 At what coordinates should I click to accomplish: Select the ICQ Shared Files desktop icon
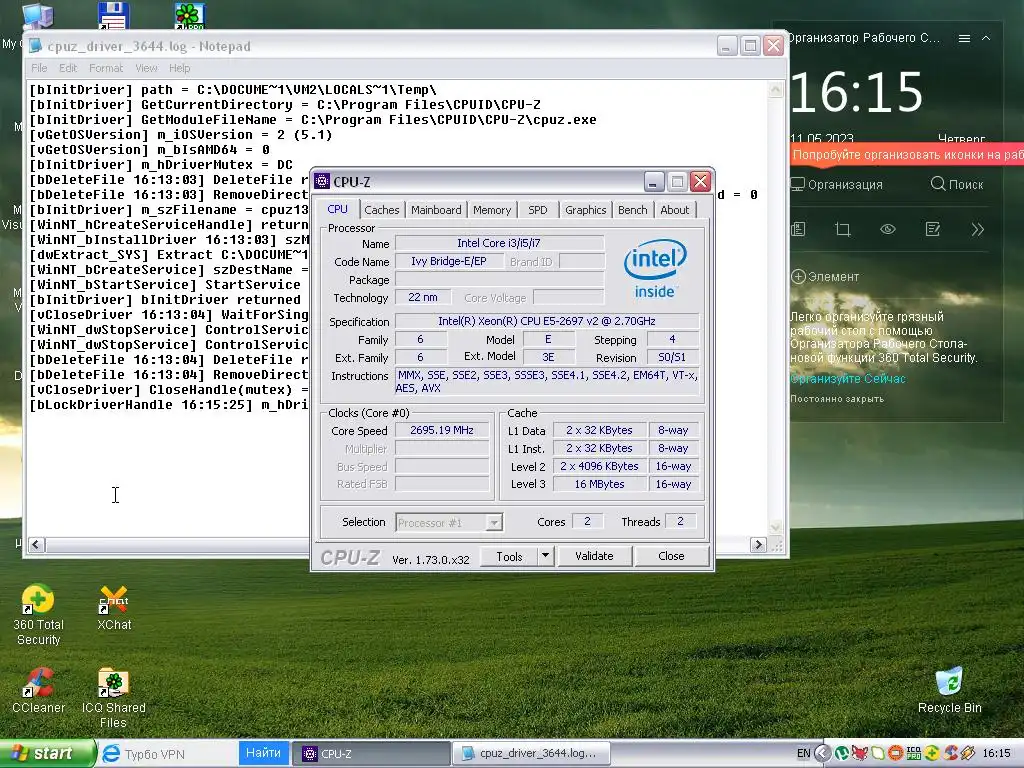114,698
